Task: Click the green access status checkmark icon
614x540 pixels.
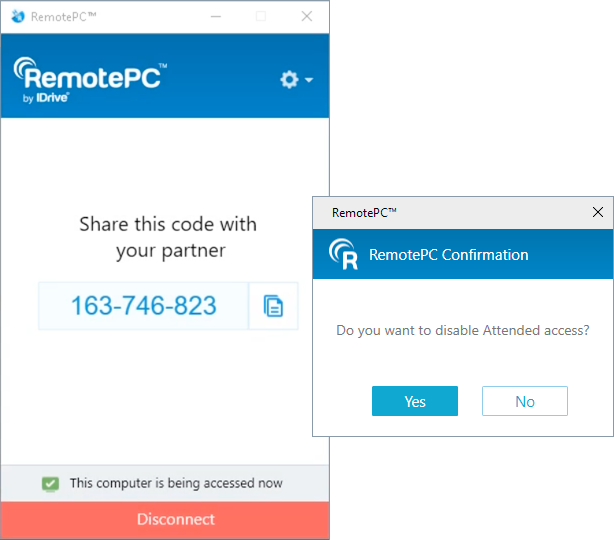Action: pyautogui.click(x=50, y=484)
